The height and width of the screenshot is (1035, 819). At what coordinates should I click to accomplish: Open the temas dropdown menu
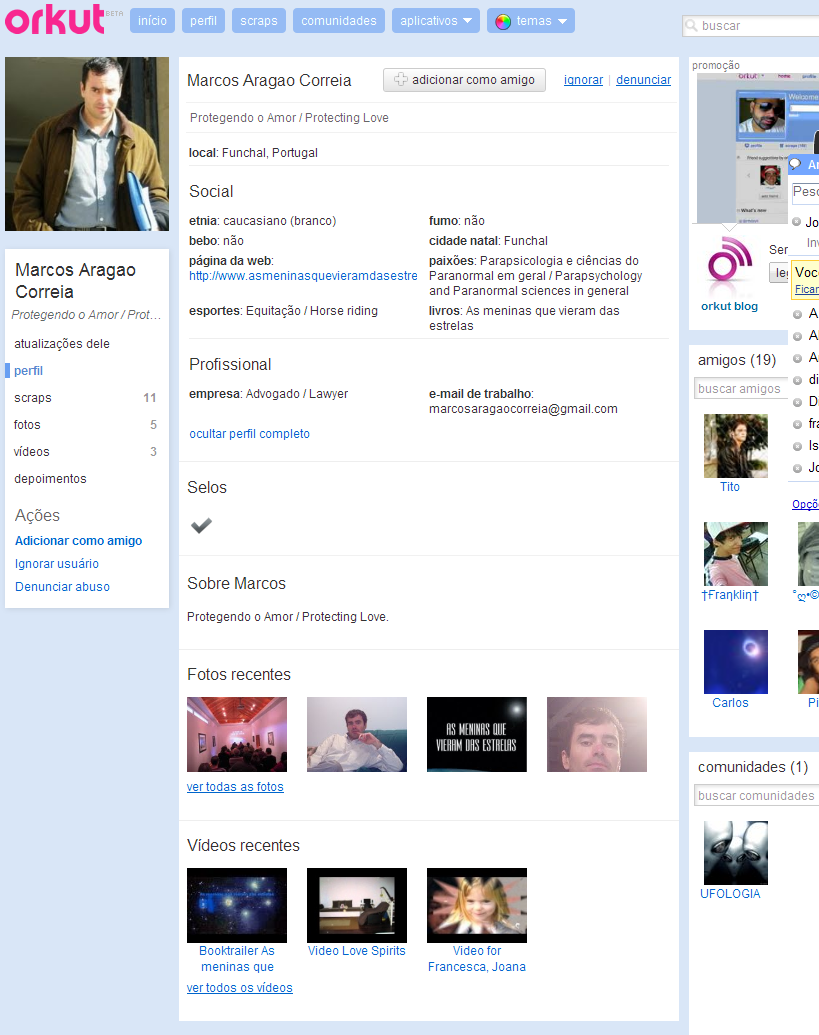coord(531,20)
